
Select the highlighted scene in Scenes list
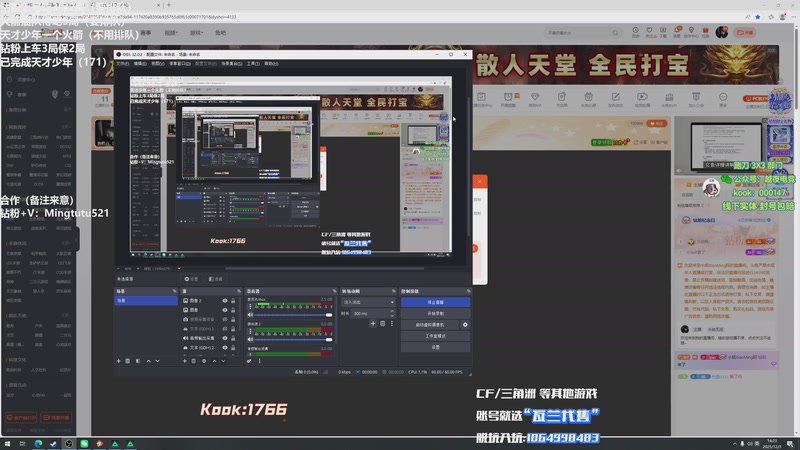(x=146, y=301)
